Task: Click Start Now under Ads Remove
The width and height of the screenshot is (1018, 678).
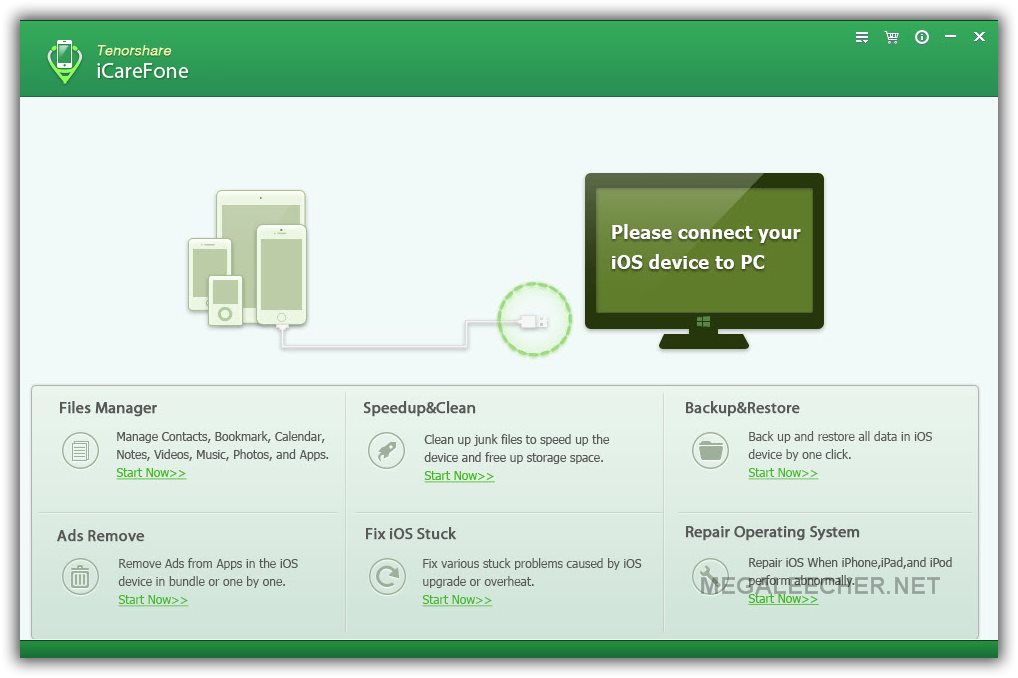Action: tap(153, 600)
